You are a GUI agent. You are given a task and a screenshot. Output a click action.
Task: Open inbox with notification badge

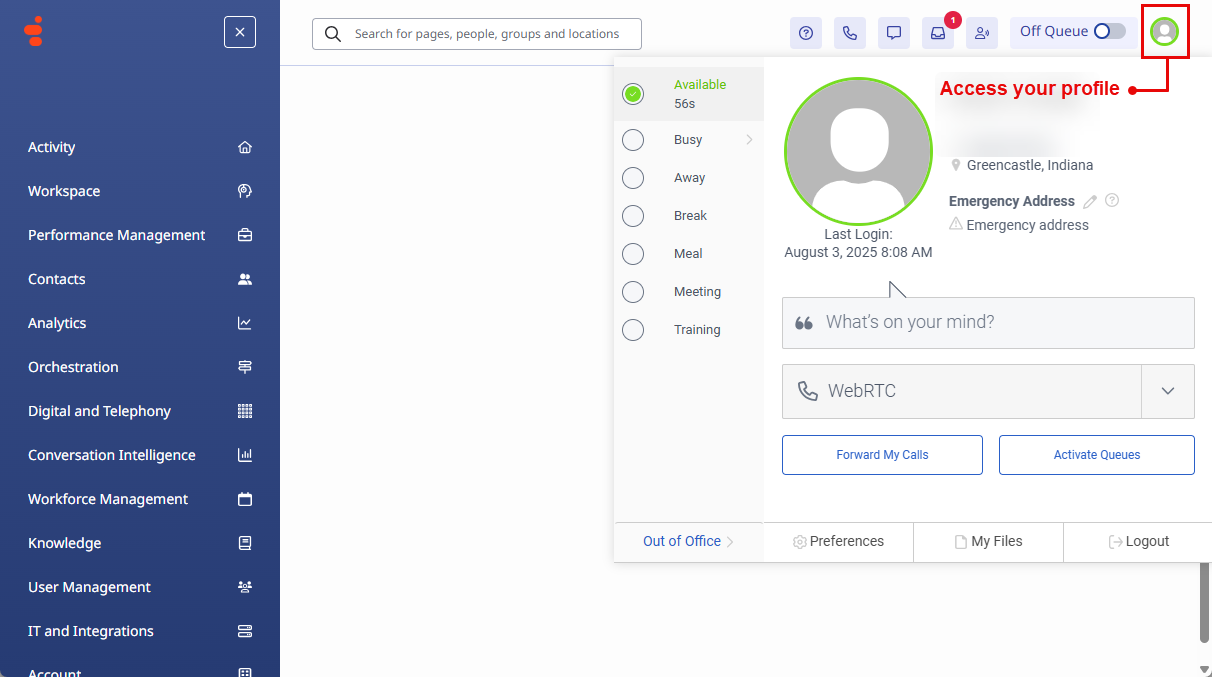(938, 33)
